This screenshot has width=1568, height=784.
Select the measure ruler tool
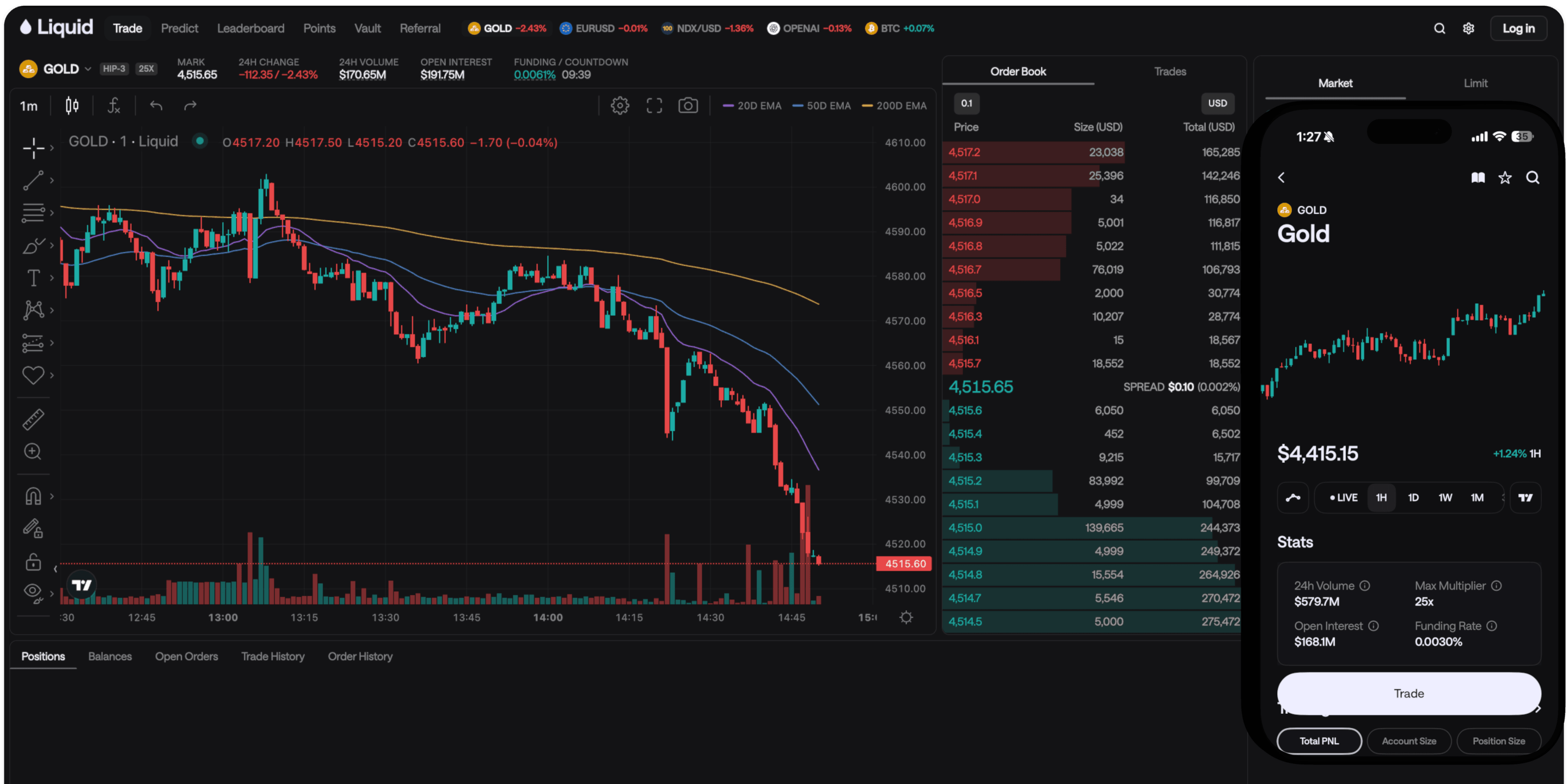(33, 419)
